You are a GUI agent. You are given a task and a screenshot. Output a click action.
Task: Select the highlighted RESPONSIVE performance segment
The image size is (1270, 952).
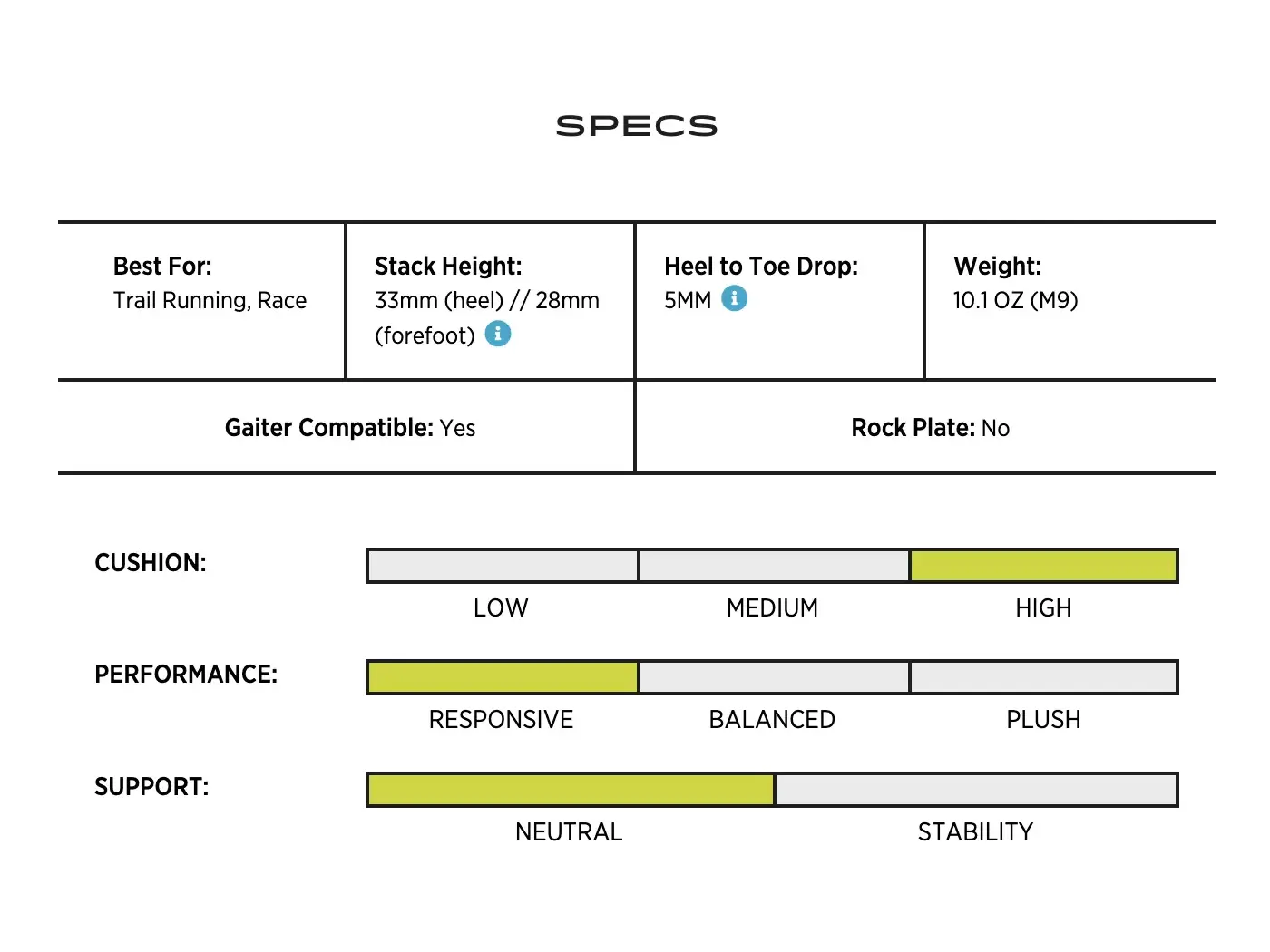503,677
